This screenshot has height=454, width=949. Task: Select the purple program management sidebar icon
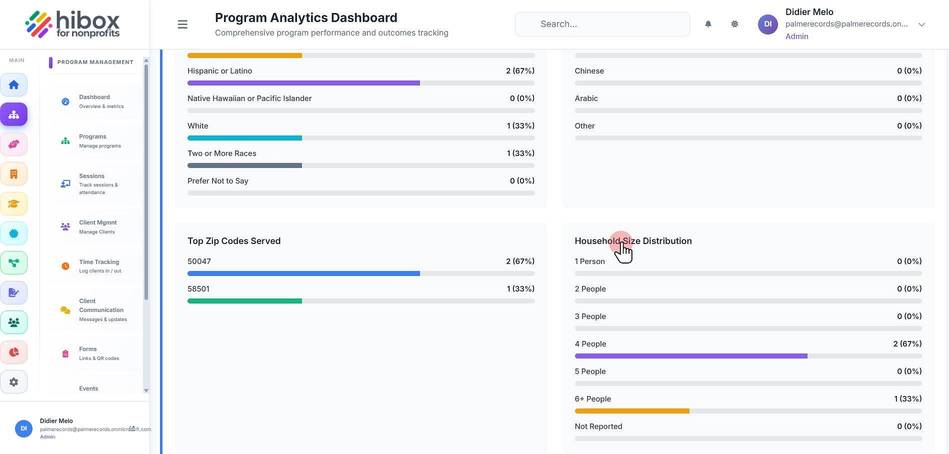[13, 114]
